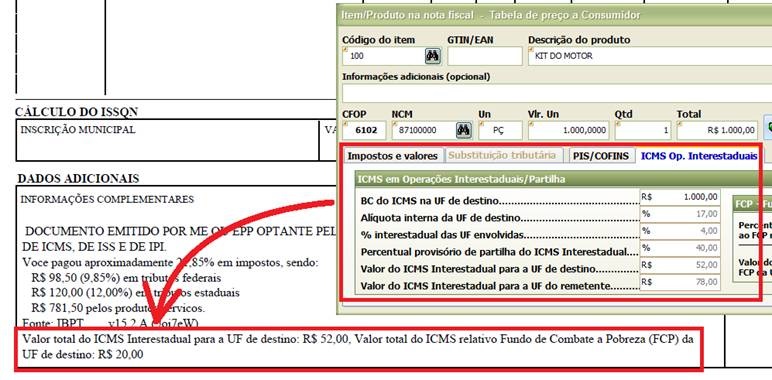Click the Un field containing PÇ
This screenshot has width=772, height=380.
[x=500, y=130]
